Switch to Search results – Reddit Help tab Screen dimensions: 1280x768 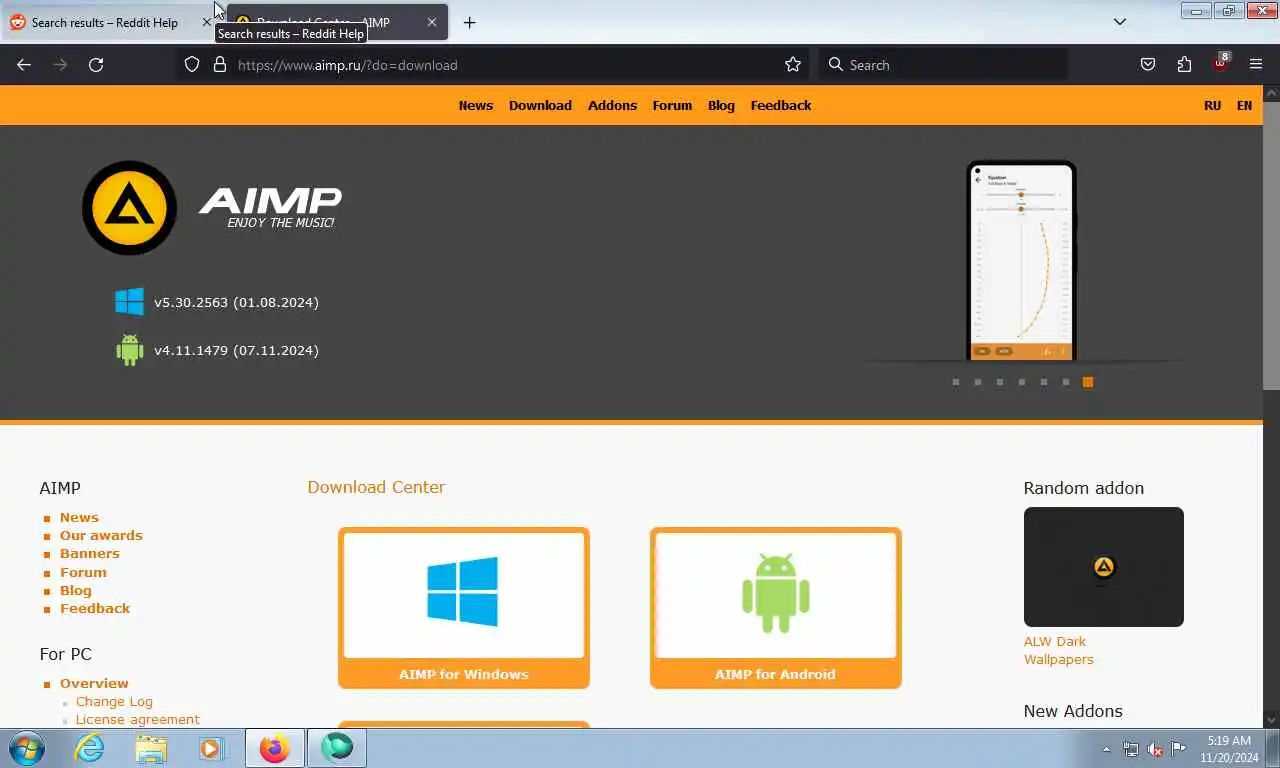[x=105, y=22]
